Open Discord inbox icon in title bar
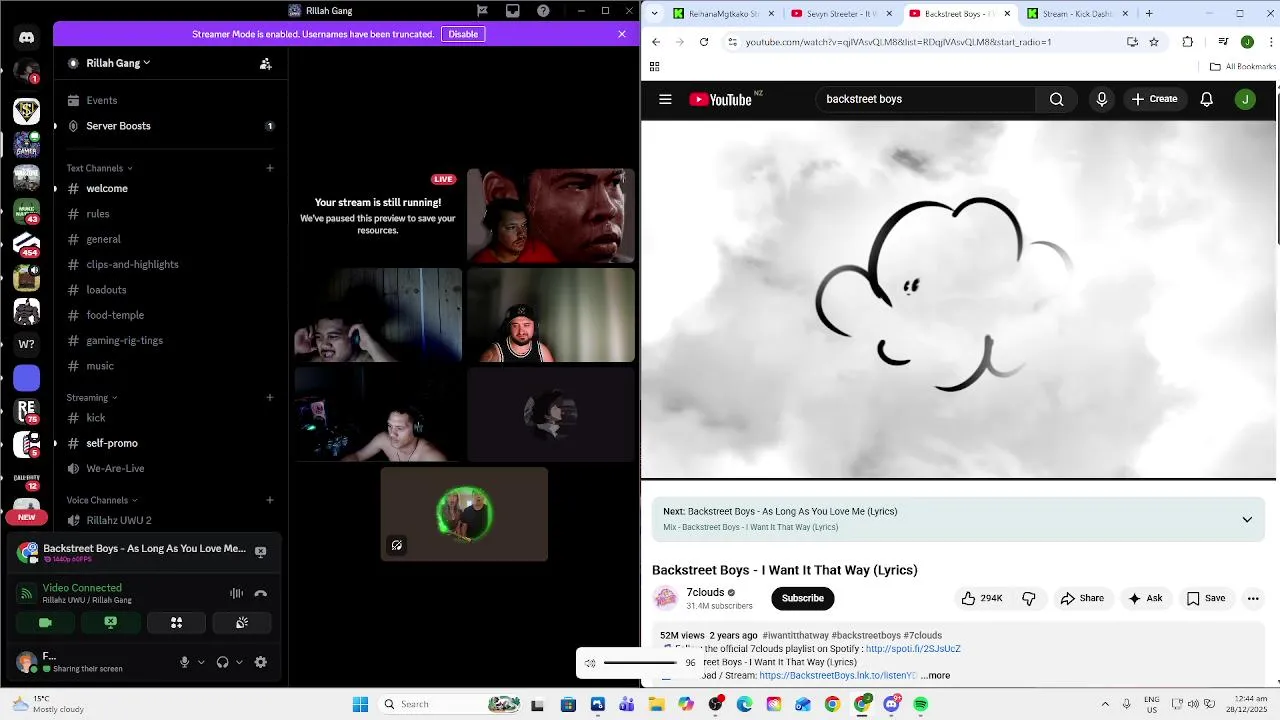This screenshot has height=720, width=1280. (x=513, y=11)
